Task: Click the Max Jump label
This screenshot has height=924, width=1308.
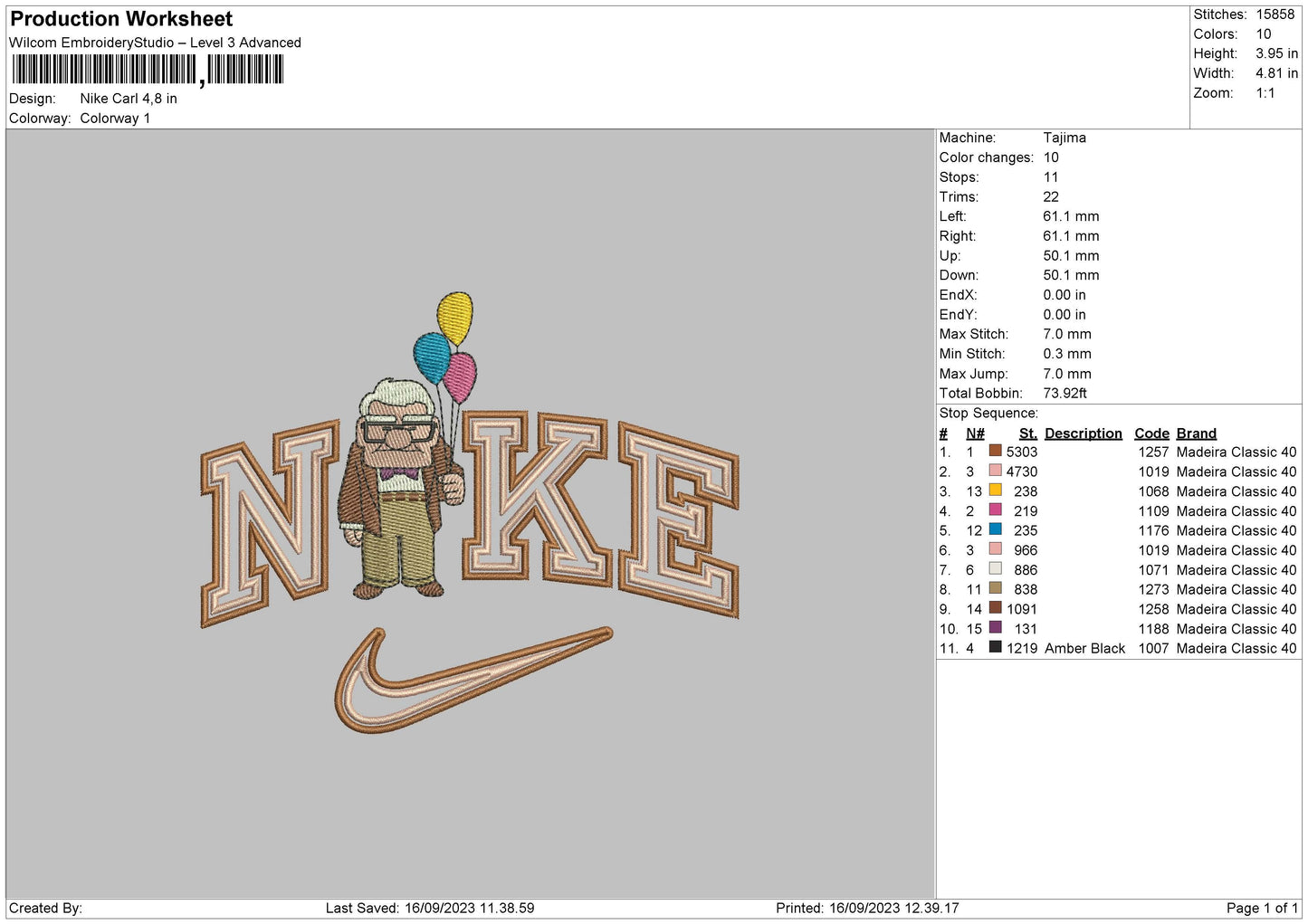Action: (973, 374)
